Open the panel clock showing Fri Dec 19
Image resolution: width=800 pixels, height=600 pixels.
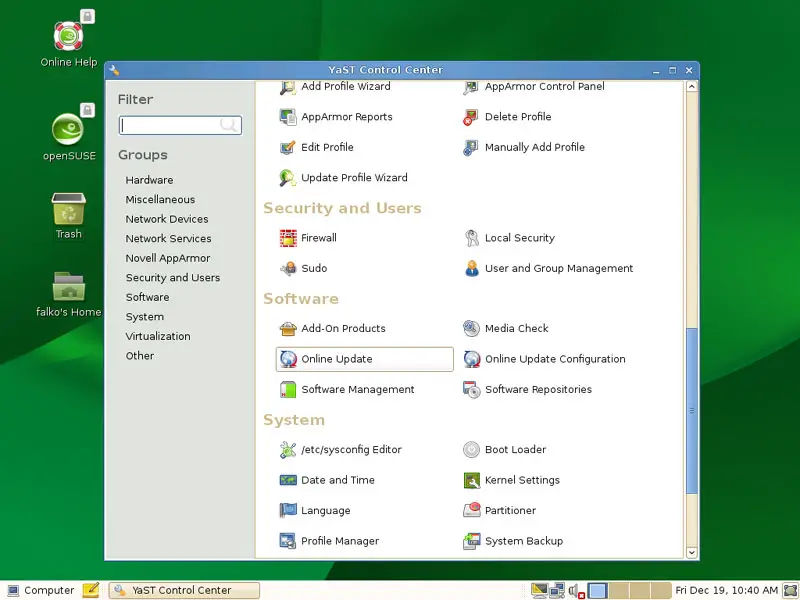pyautogui.click(x=727, y=591)
